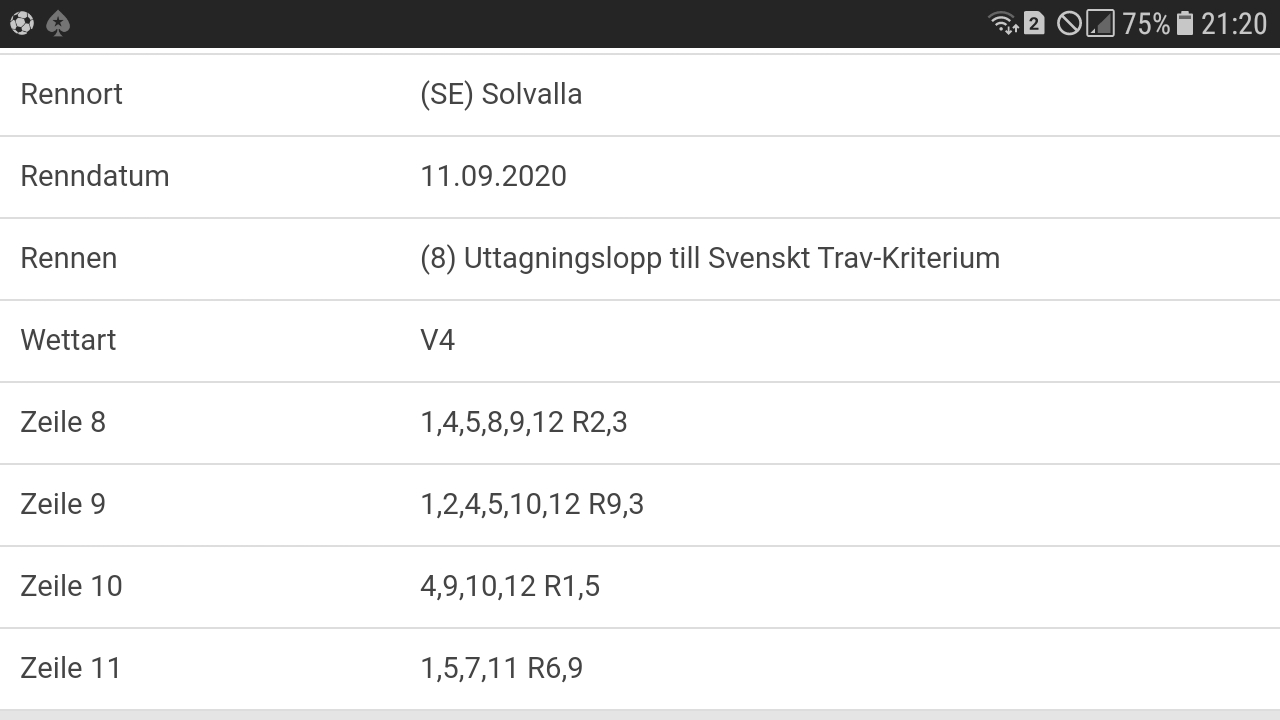The image size is (1280, 720).
Task: Tap the 21:20 clock in status bar
Action: [1234, 23]
